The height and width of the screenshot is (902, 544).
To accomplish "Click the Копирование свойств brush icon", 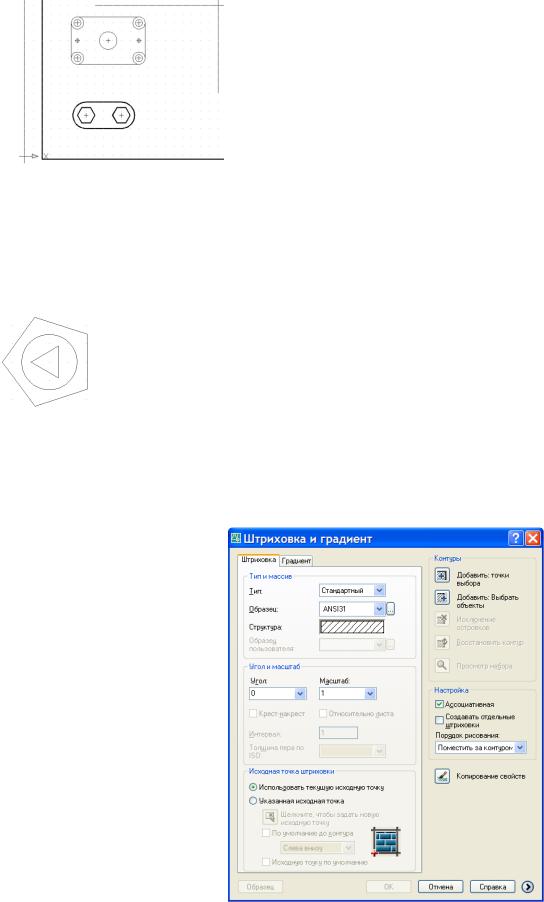I will point(442,777).
